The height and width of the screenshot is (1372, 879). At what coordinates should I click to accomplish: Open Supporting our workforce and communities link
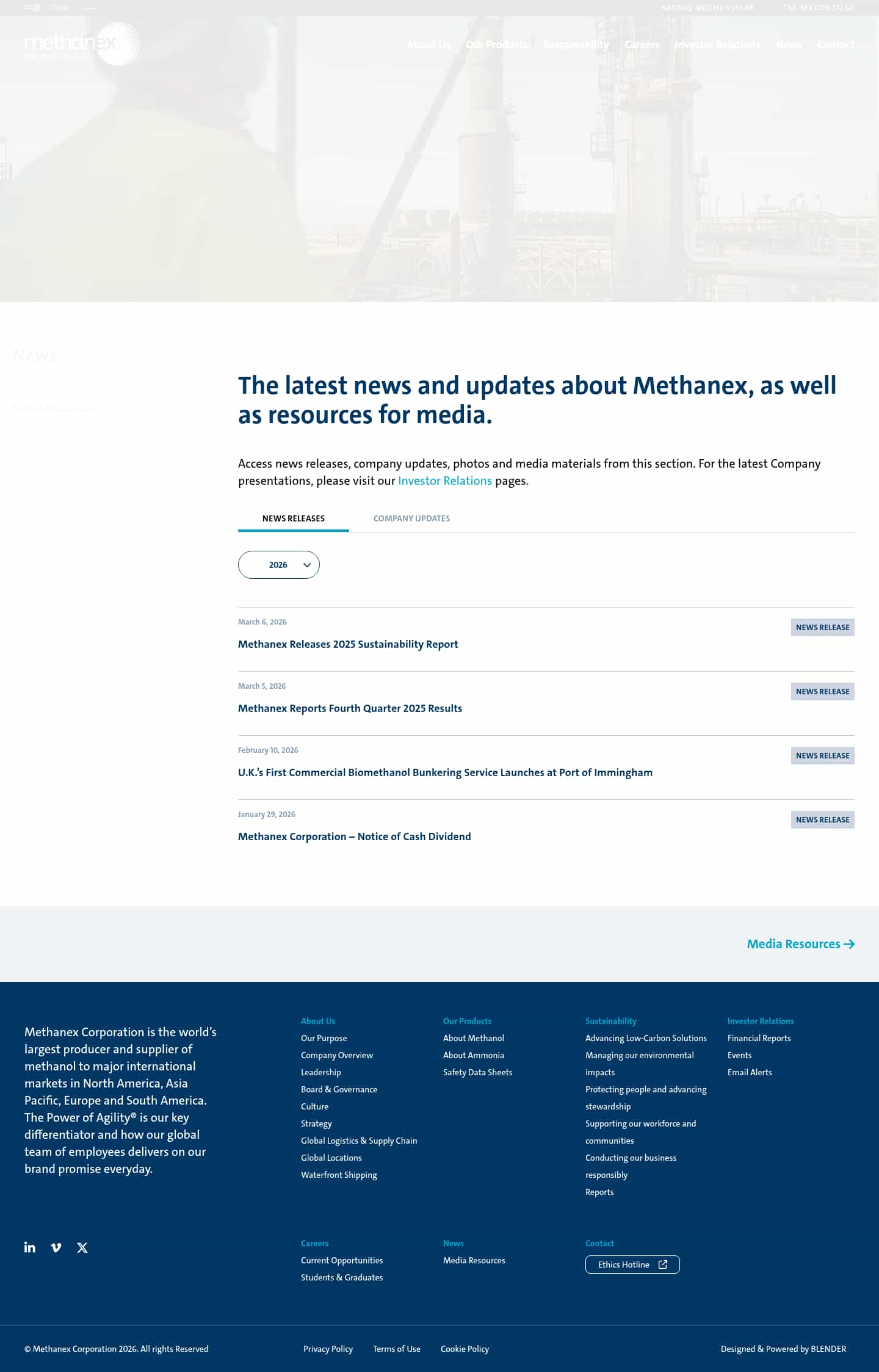click(x=640, y=1132)
